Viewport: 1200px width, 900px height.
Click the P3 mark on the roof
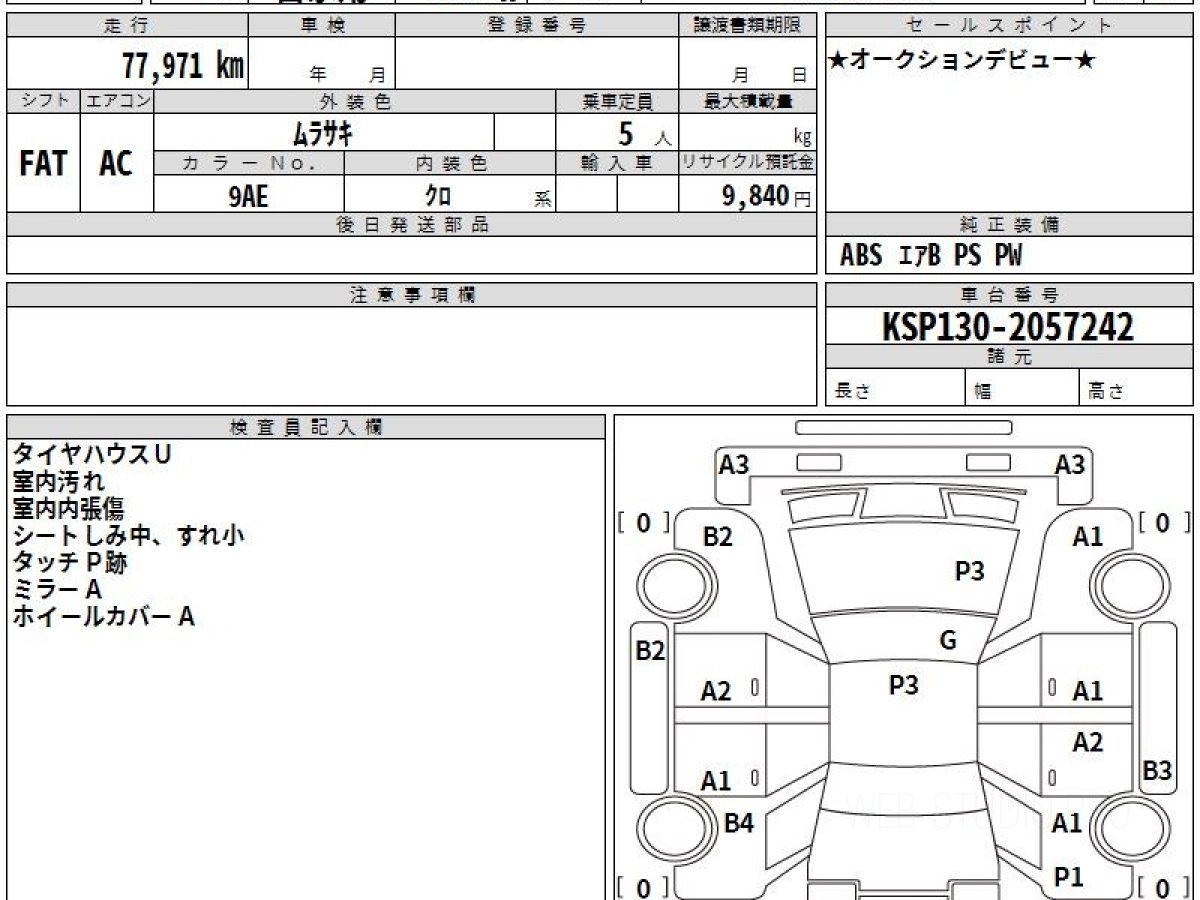903,685
